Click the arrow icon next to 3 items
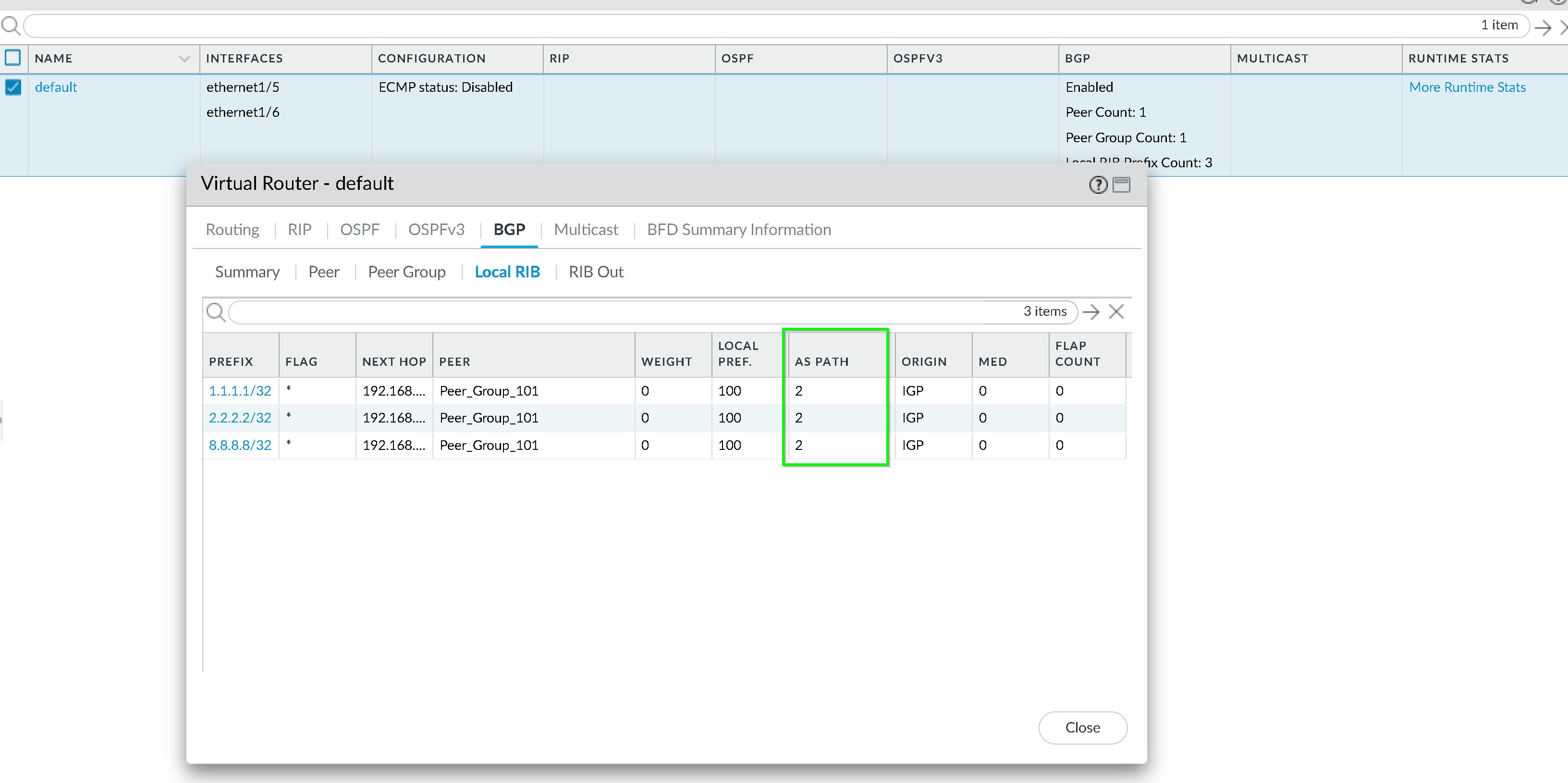 tap(1091, 312)
